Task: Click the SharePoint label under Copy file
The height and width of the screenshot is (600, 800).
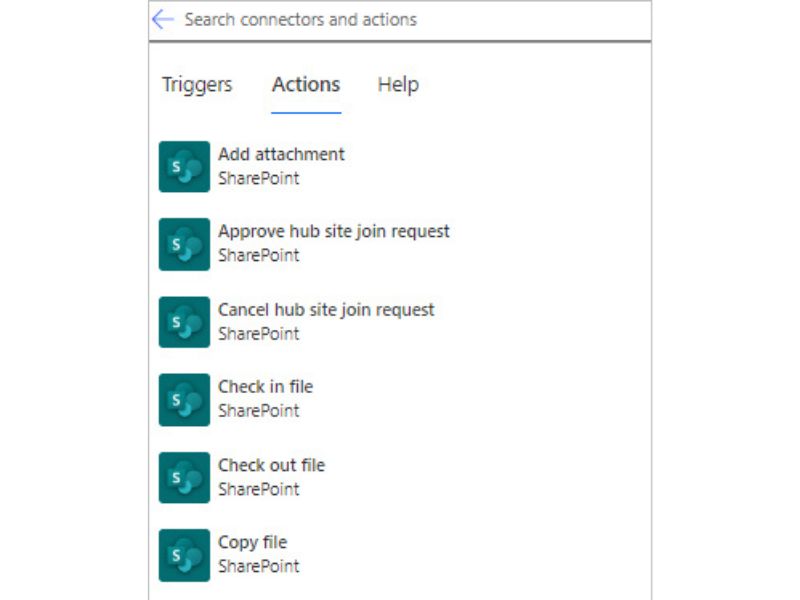Action: click(258, 567)
